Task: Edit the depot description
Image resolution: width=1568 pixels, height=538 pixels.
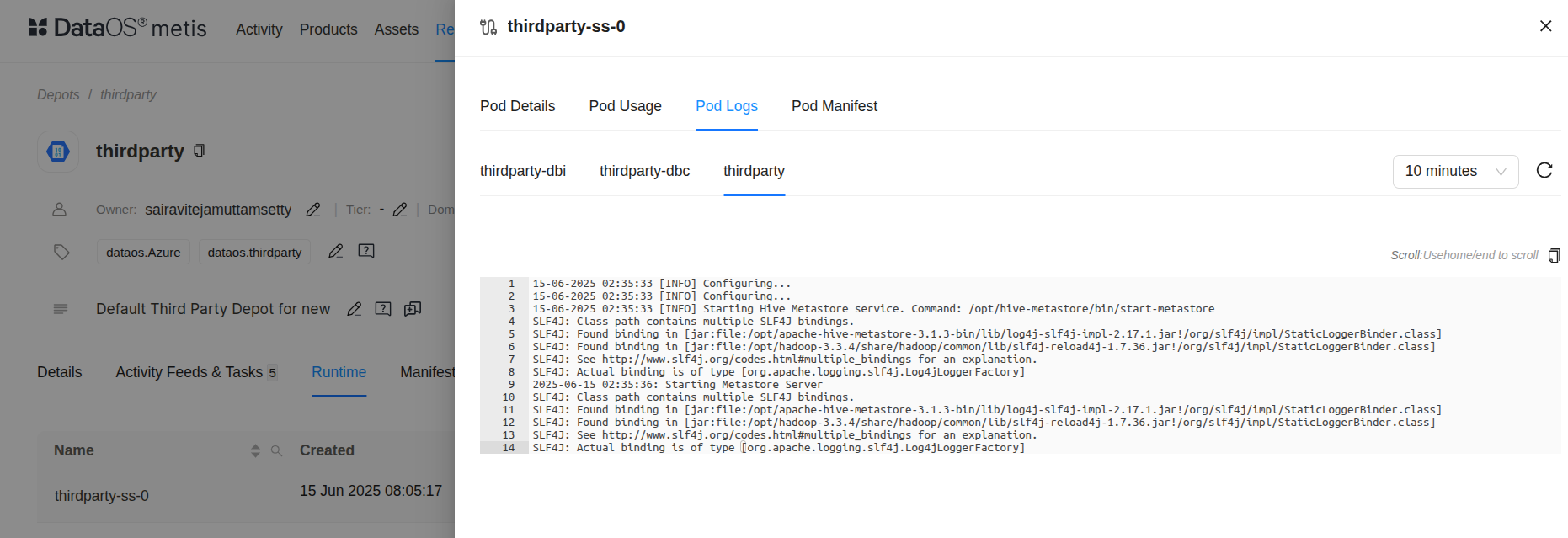Action: (355, 309)
